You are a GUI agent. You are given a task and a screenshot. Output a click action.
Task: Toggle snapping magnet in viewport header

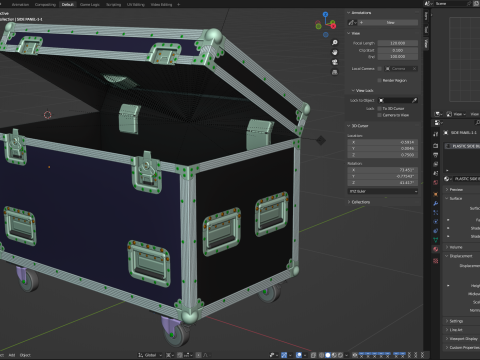pos(180,355)
